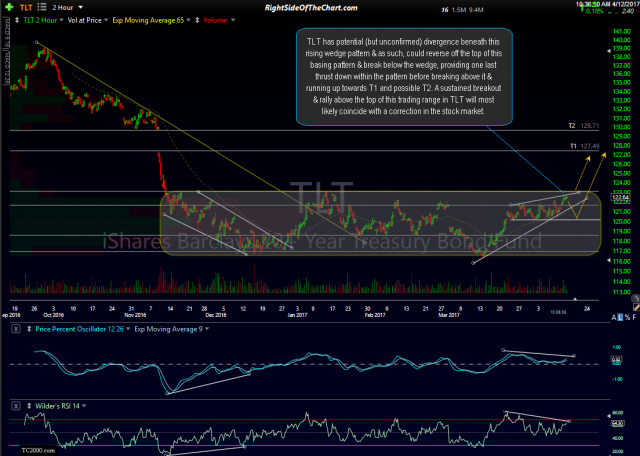Click the current price tag 122.64
The image size is (640, 456).
(x=620, y=198)
